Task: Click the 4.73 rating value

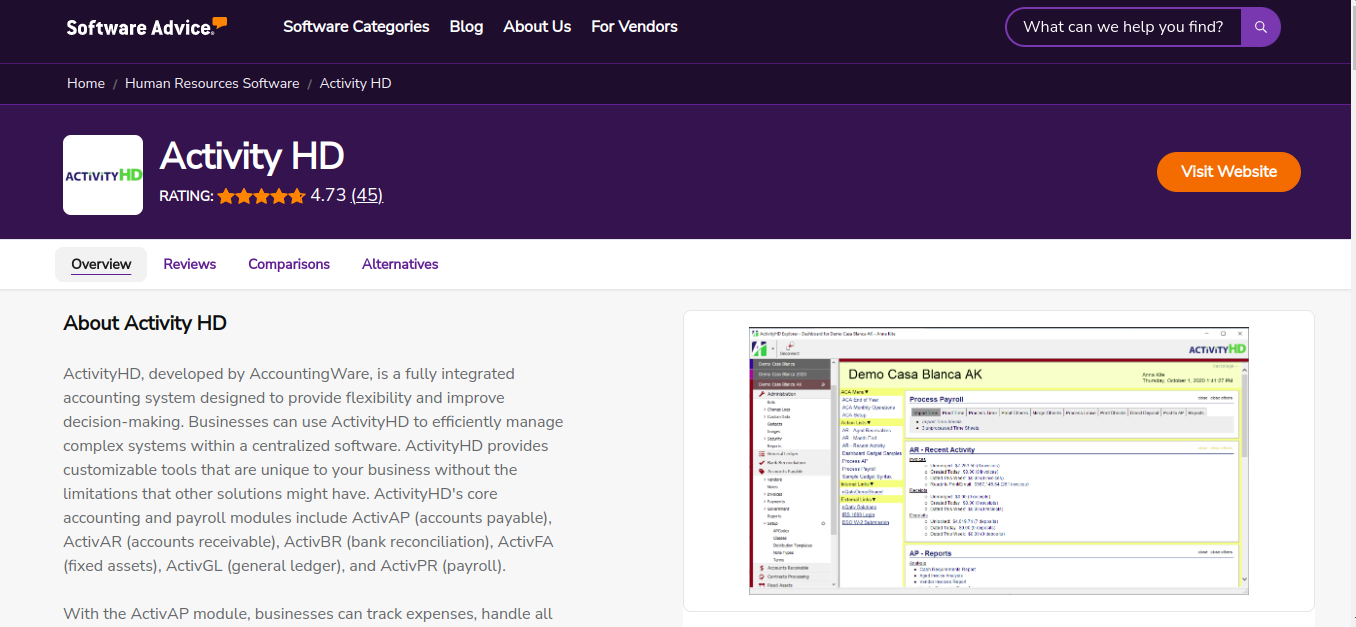Action: click(x=328, y=195)
